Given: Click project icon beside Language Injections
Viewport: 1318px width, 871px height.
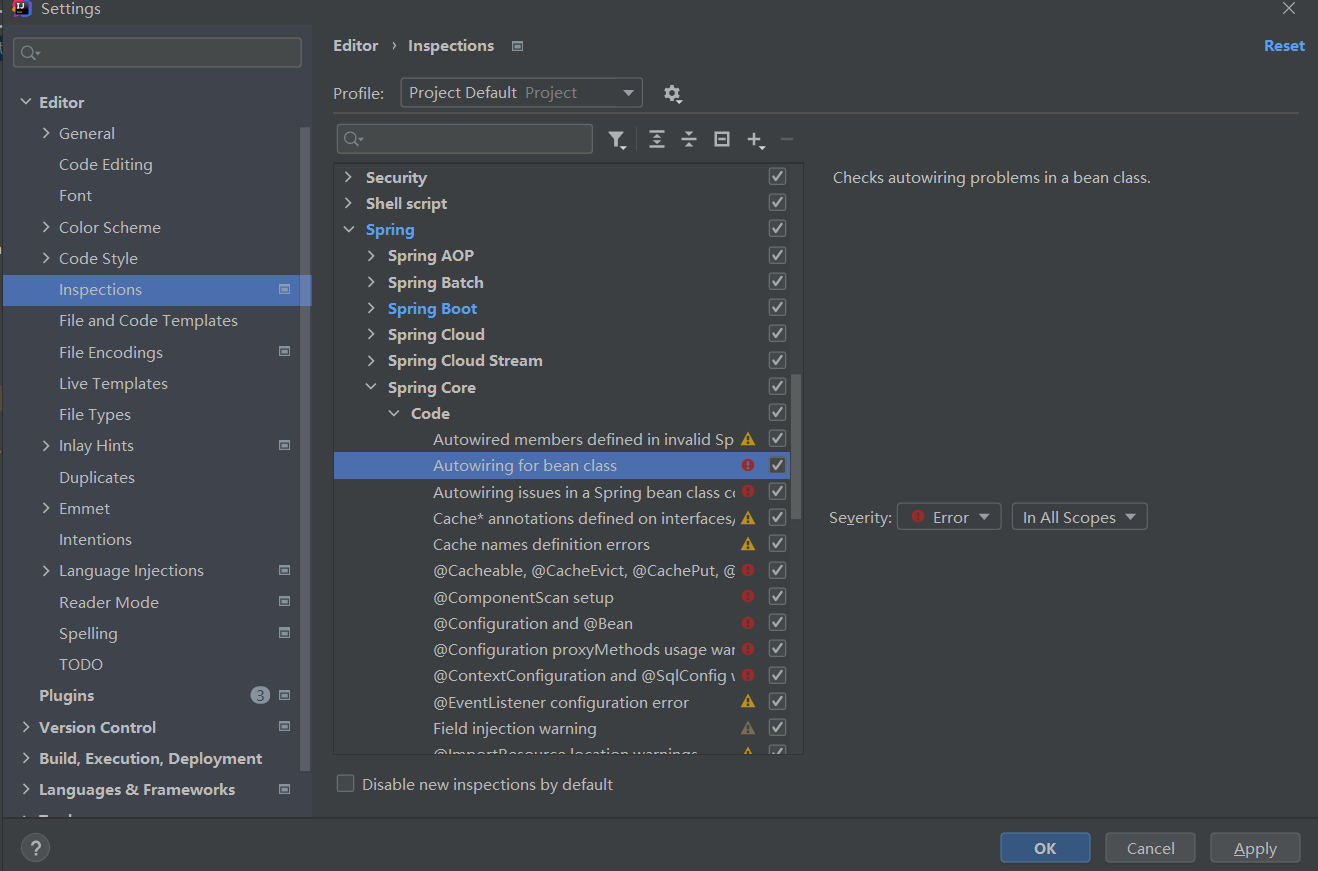Looking at the screenshot, I should (x=285, y=570).
